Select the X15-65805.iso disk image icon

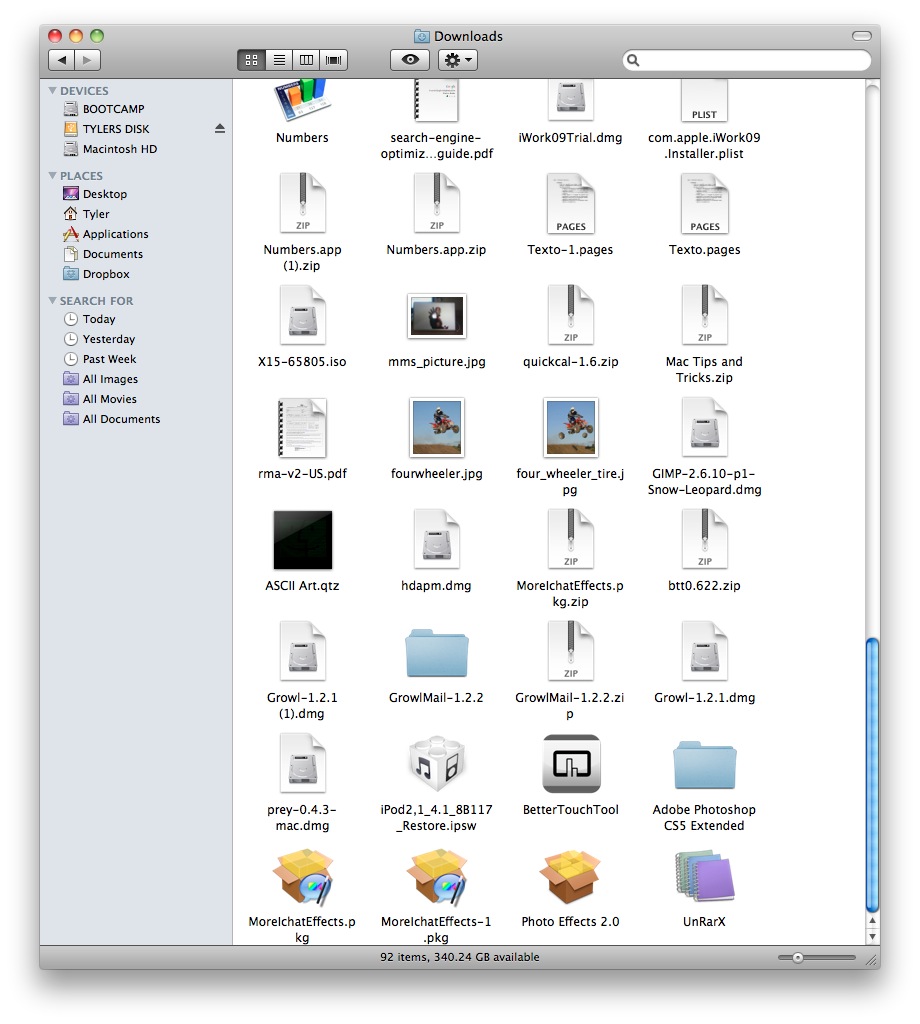click(302, 315)
